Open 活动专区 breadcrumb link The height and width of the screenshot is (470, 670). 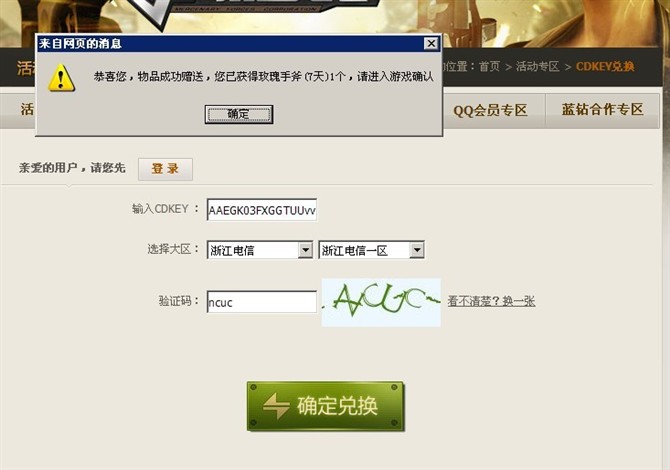tap(537, 67)
